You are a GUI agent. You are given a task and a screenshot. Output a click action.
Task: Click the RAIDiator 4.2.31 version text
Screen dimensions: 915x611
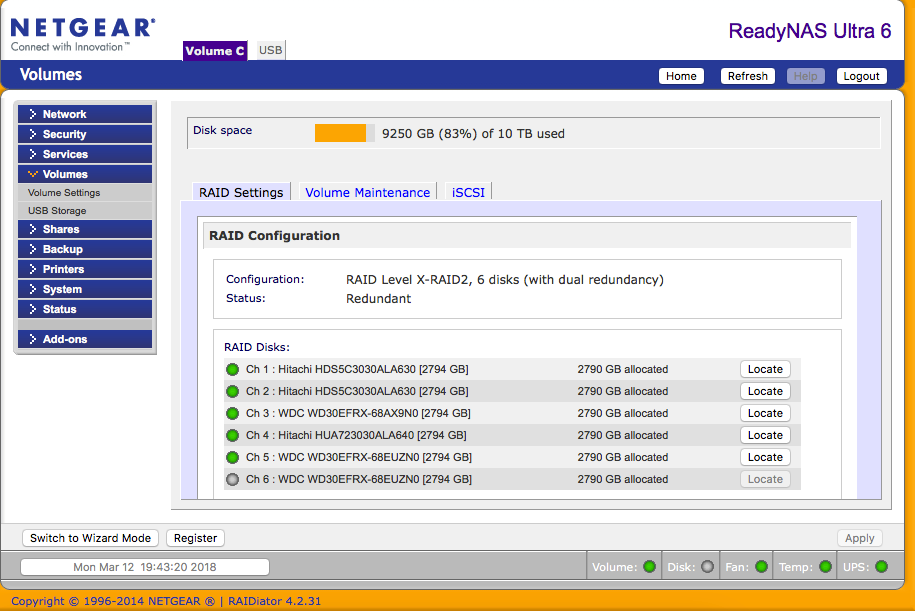[274, 601]
